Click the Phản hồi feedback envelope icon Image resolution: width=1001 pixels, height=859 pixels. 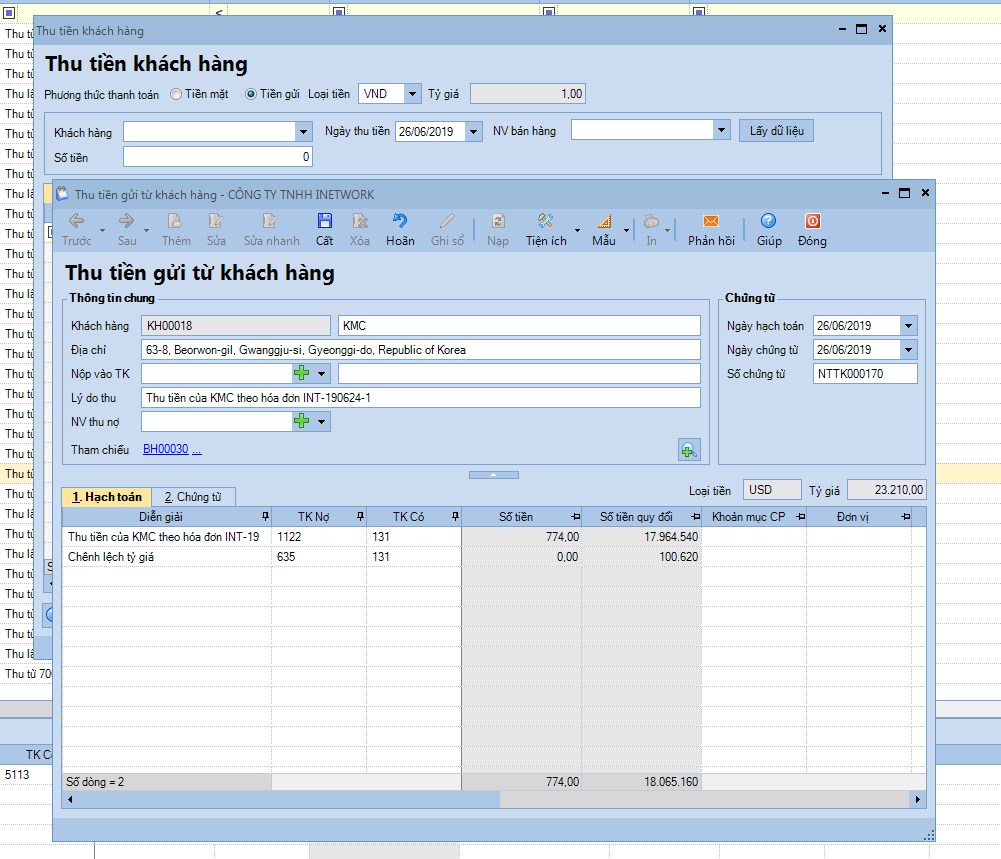711,222
